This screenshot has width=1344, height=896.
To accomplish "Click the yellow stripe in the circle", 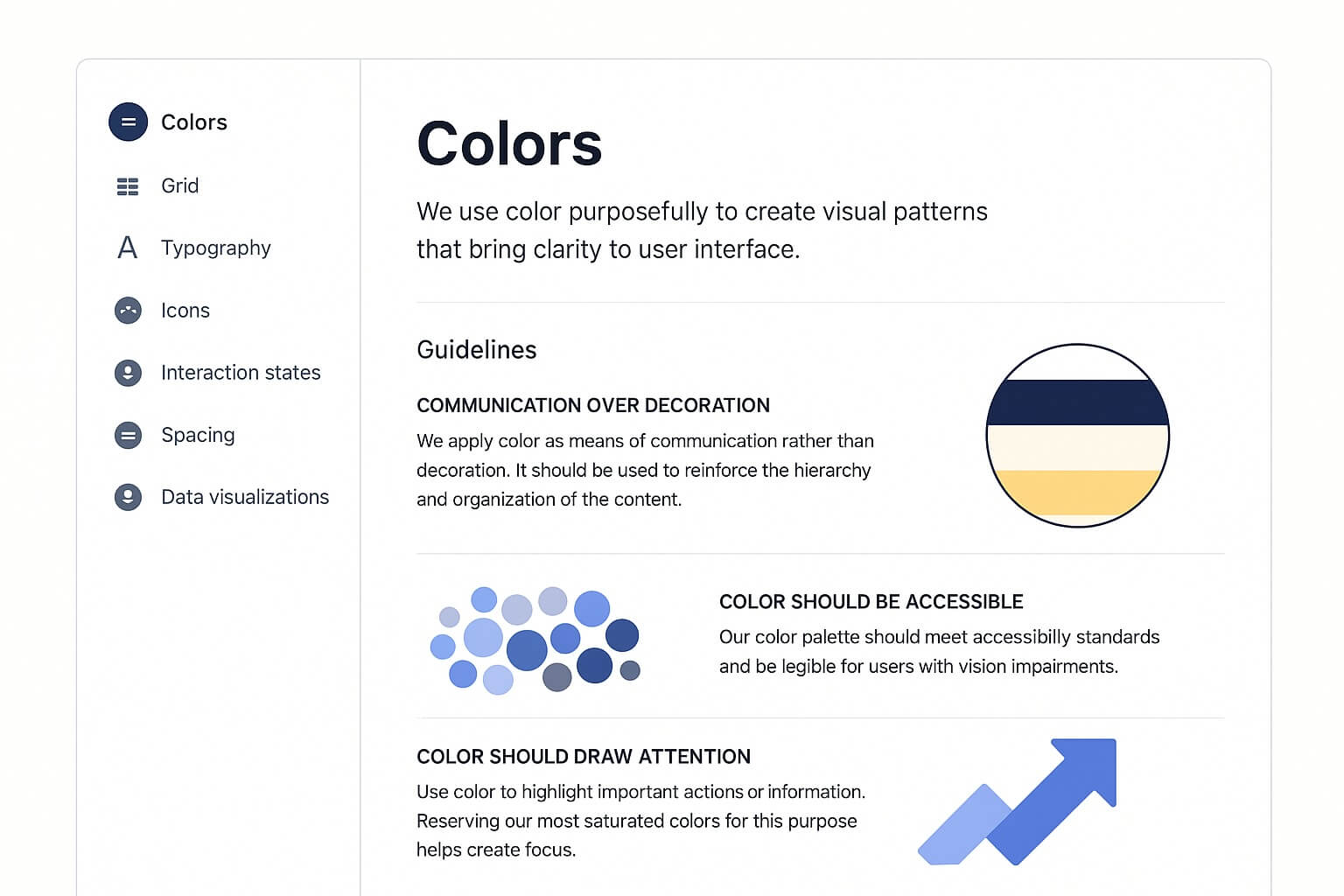I will tap(1077, 493).
